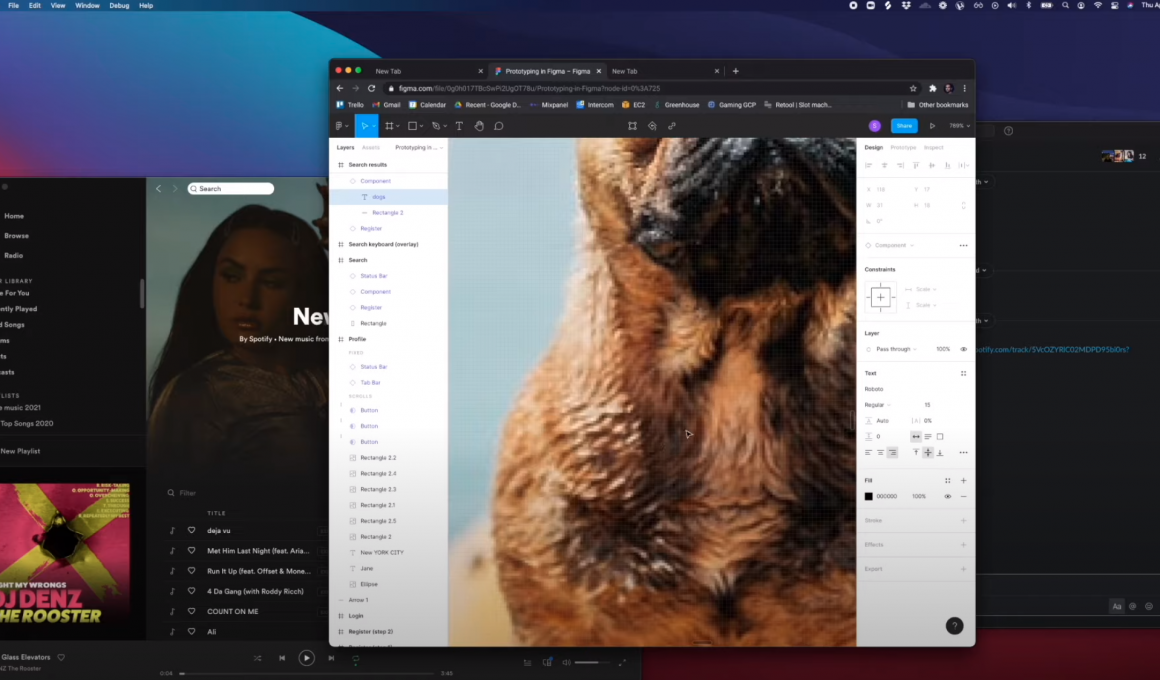Select the Hand tool
1160x680 pixels.
[x=479, y=125]
